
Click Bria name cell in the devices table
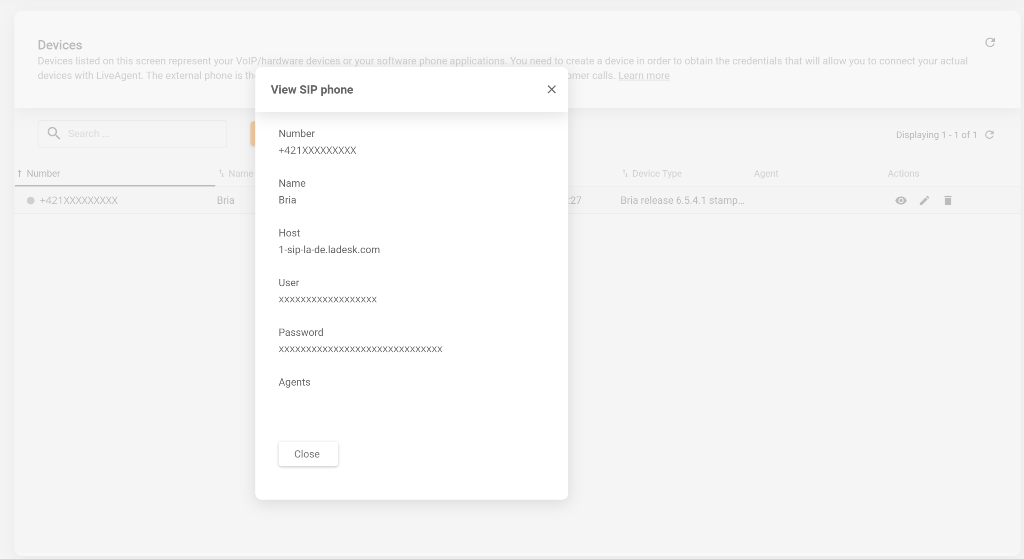point(225,200)
